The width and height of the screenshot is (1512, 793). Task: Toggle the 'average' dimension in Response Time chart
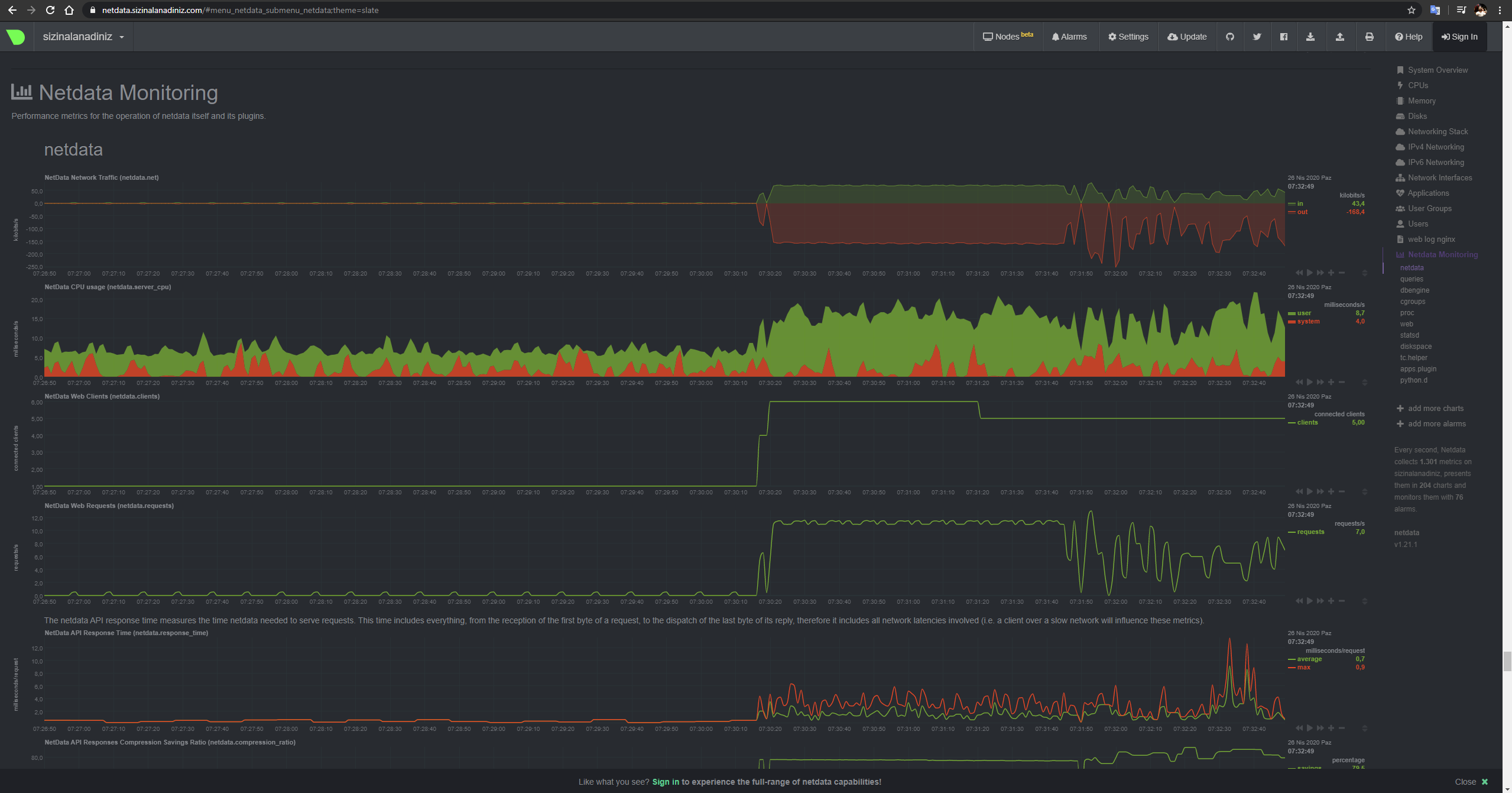pos(1309,659)
